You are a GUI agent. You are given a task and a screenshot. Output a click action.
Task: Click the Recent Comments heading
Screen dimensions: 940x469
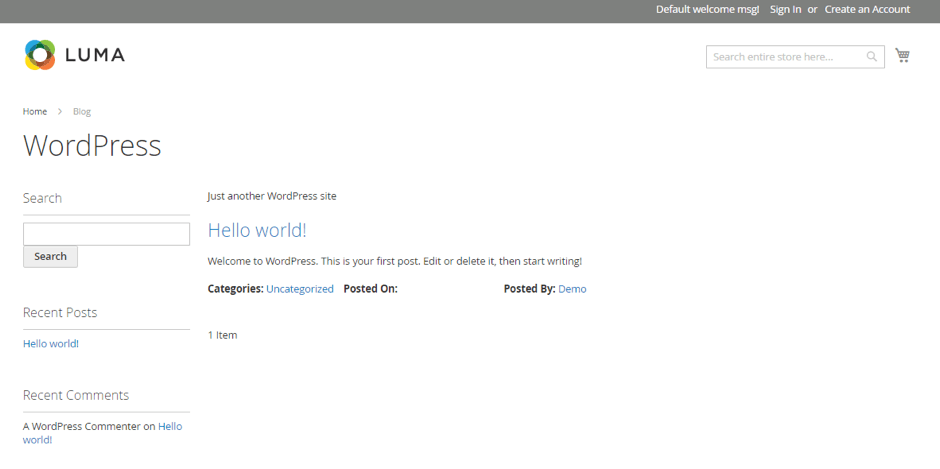tap(76, 395)
